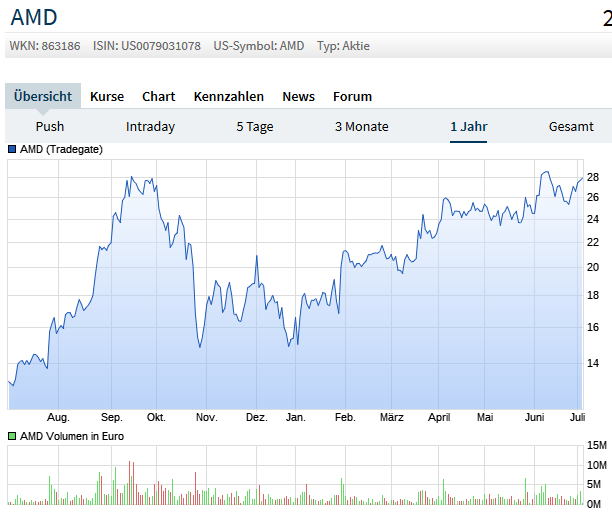612x518 pixels.
Task: Click the 20 price axis value
Action: tap(592, 267)
